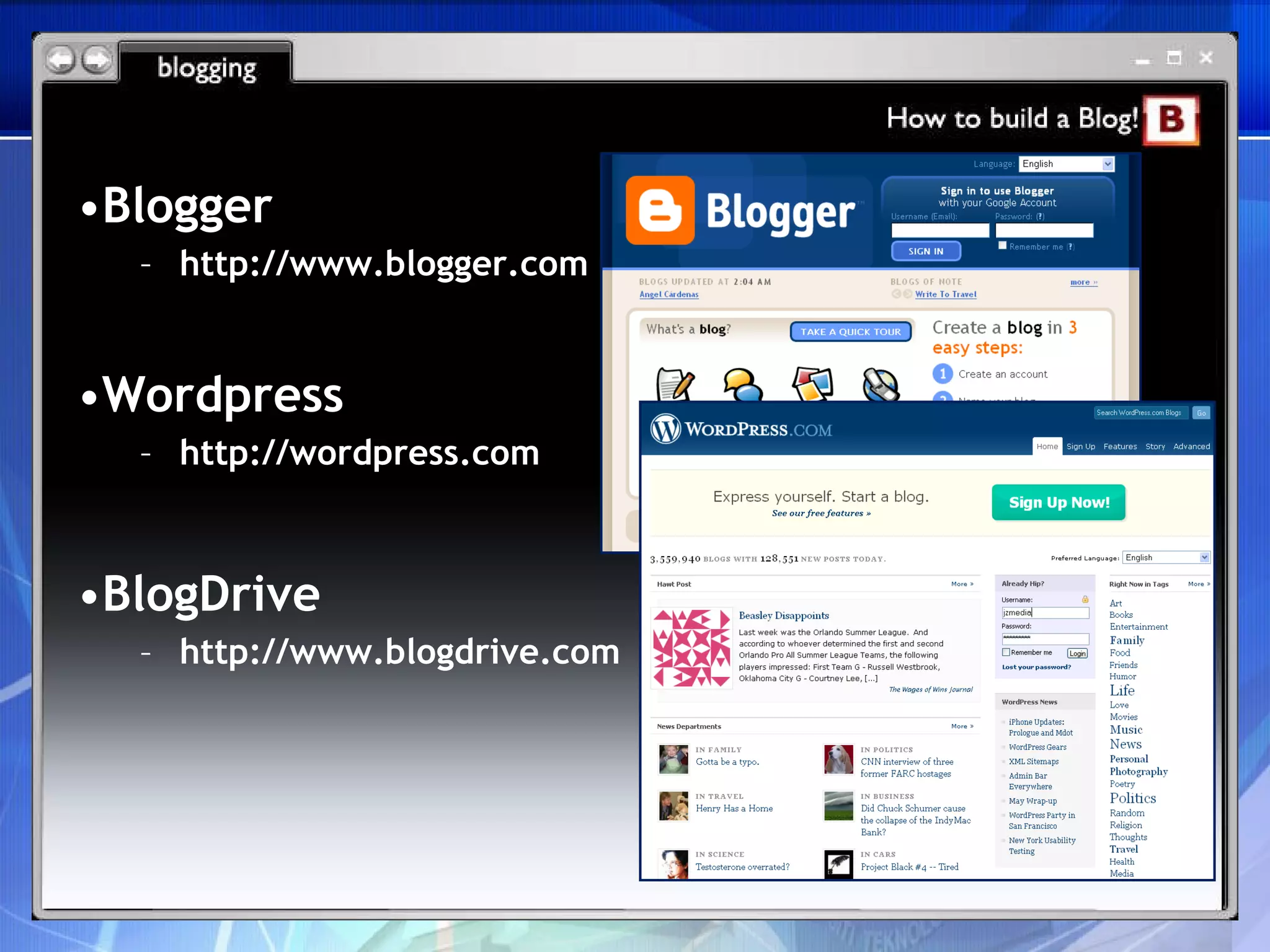
Task: Click thumbnail for 'Henry Has a Home'
Action: tap(673, 806)
